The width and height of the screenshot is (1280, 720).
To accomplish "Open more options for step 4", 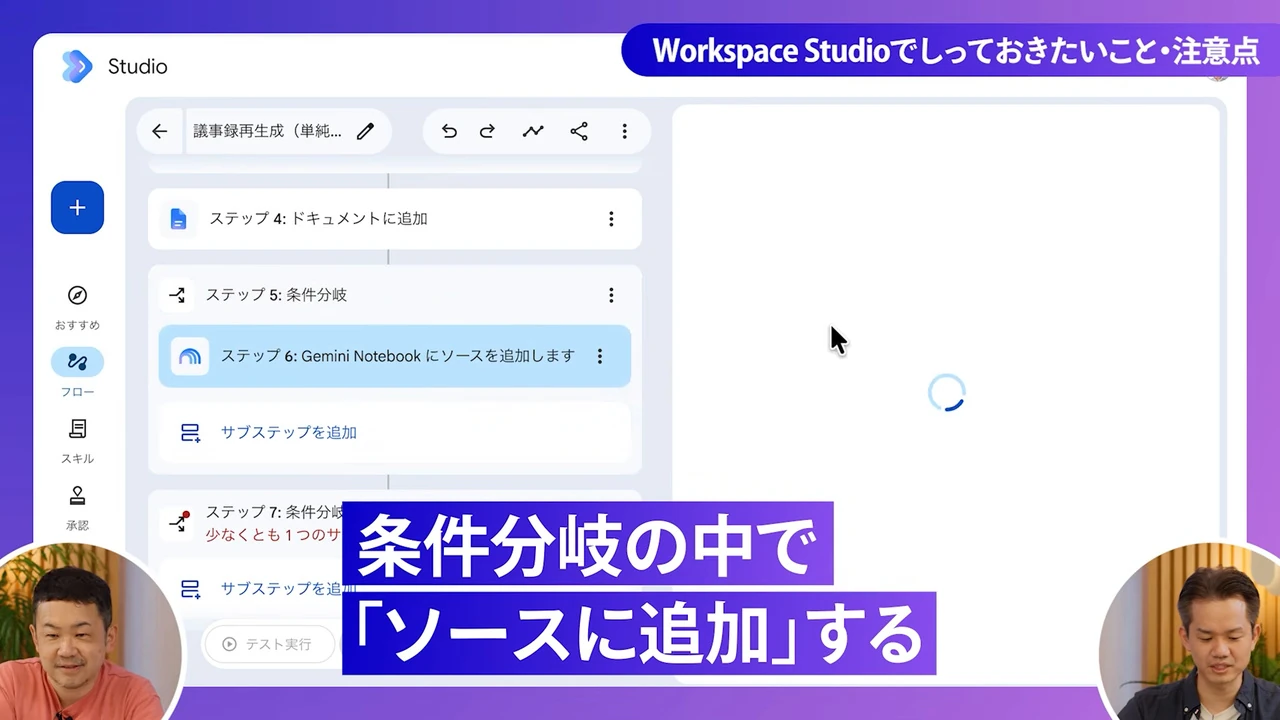I will click(611, 219).
